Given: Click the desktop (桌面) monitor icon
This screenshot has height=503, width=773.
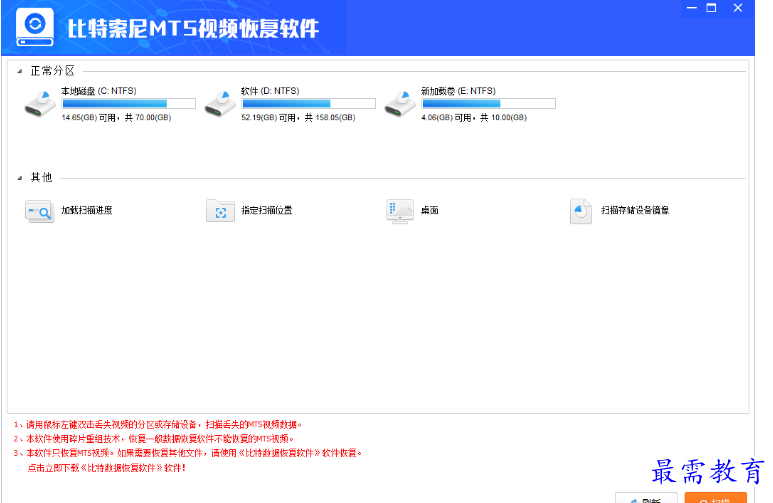Looking at the screenshot, I should coord(400,211).
